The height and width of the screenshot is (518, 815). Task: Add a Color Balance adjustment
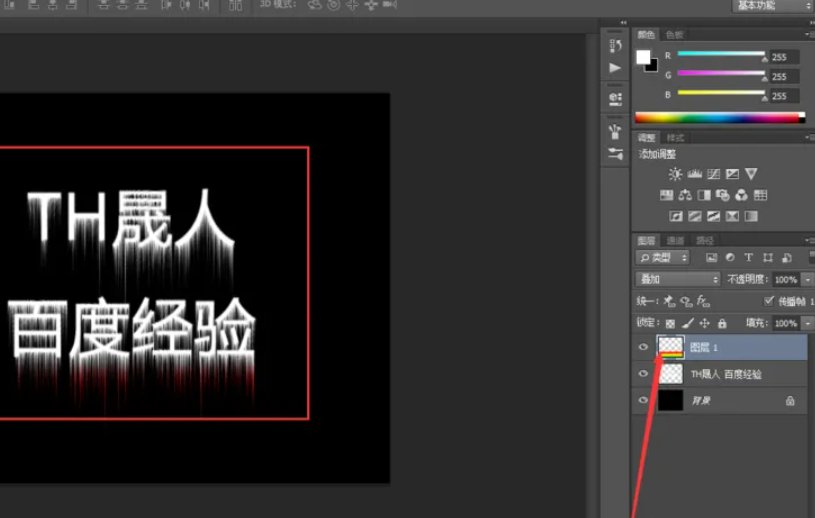click(685, 195)
